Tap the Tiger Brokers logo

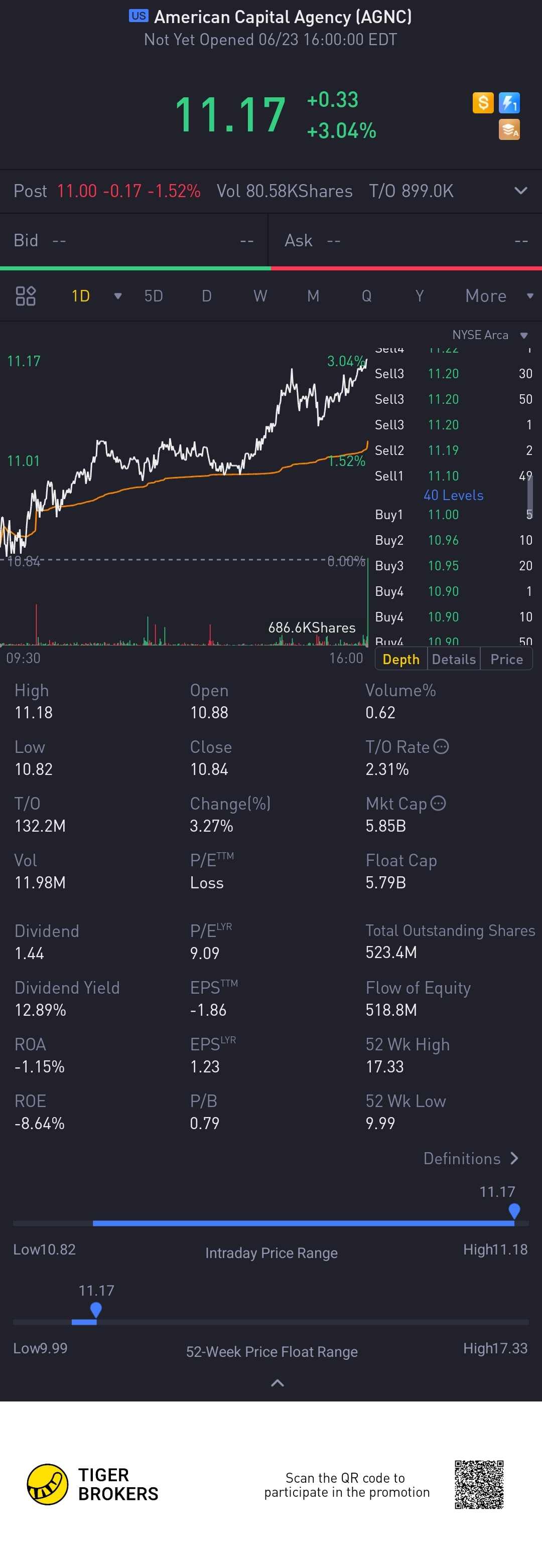click(x=48, y=1484)
